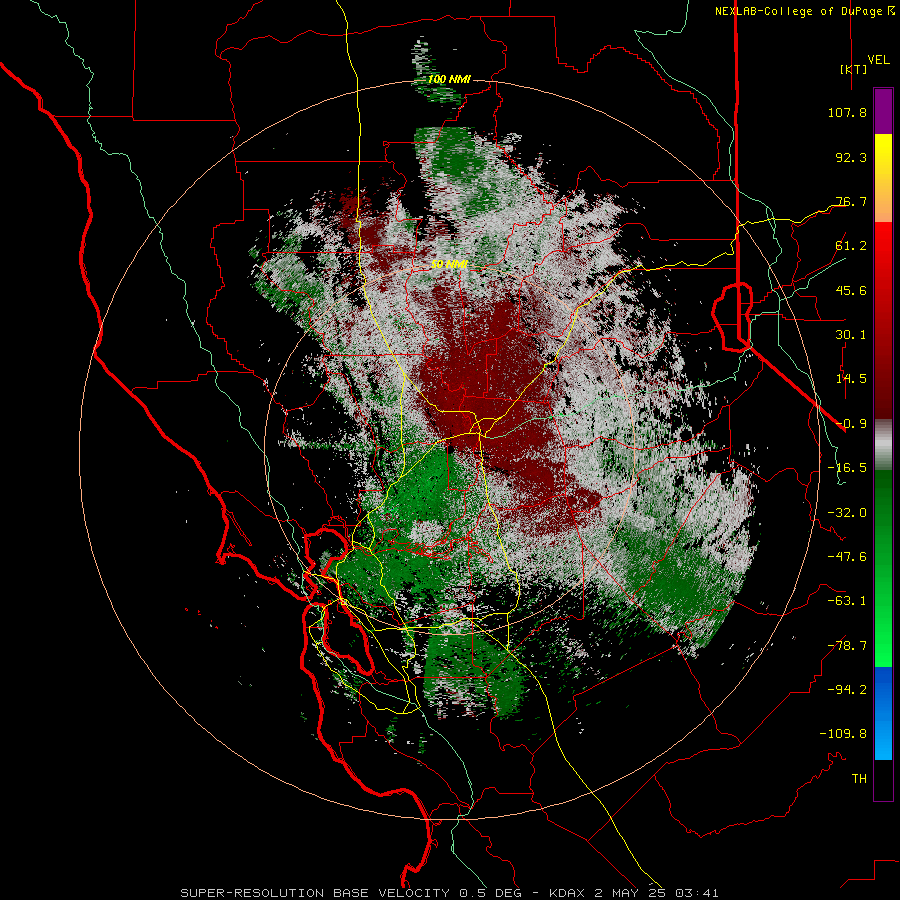Click the -63.1 legend value
The image size is (900, 900).
(x=847, y=601)
